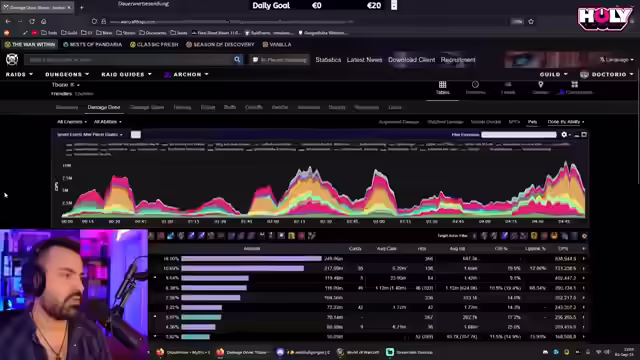Image resolution: width=640 pixels, height=360 pixels.
Task: Open the Archon dropdown menu
Action: coord(186,74)
